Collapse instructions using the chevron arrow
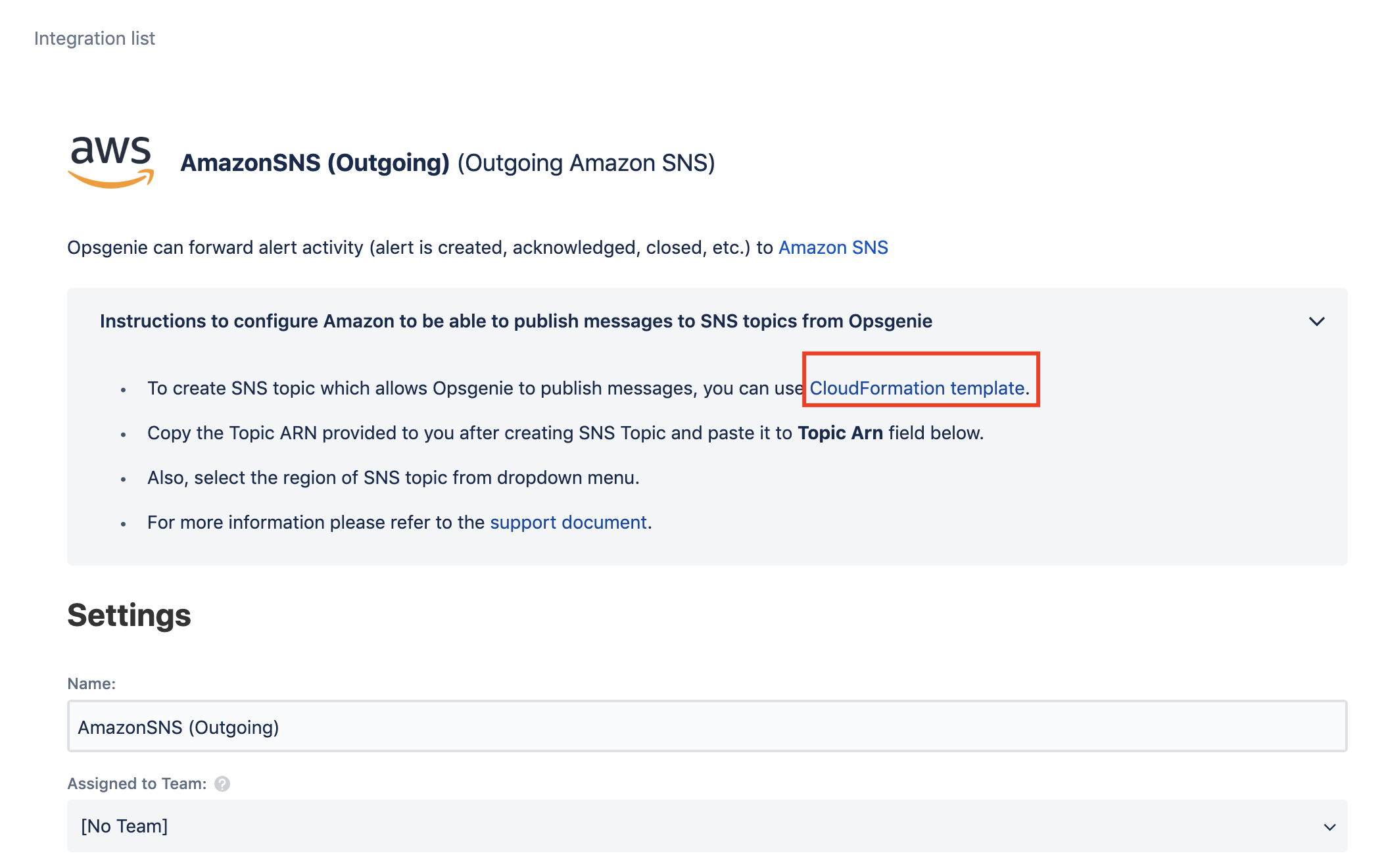Screen dimensions: 1386x868 tap(1316, 322)
